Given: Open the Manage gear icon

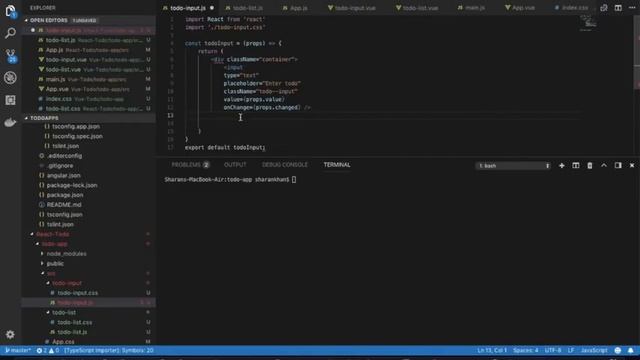Looking at the screenshot, I should coord(10,335).
